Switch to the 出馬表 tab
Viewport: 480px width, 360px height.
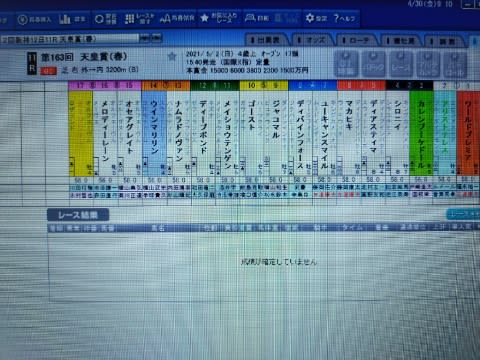(267, 40)
